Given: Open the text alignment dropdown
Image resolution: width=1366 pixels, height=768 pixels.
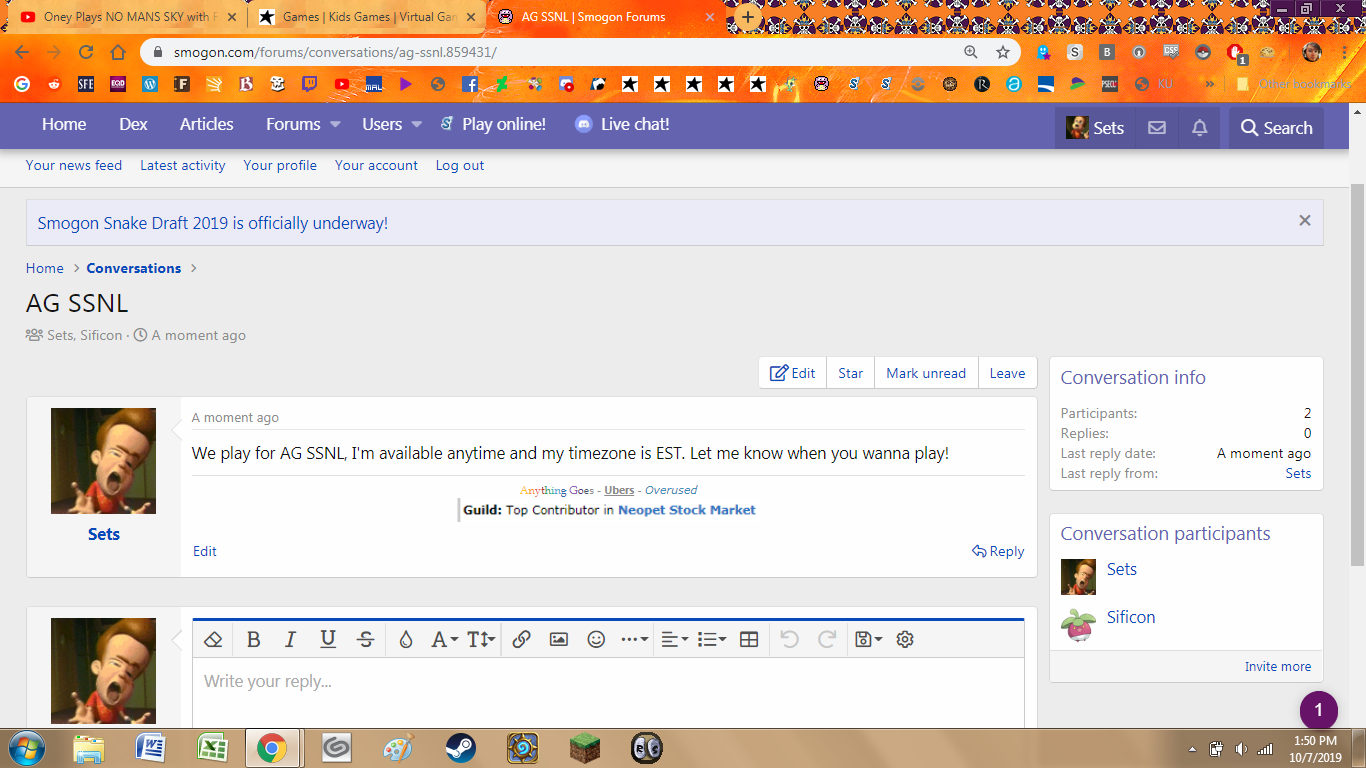Looking at the screenshot, I should (x=674, y=640).
